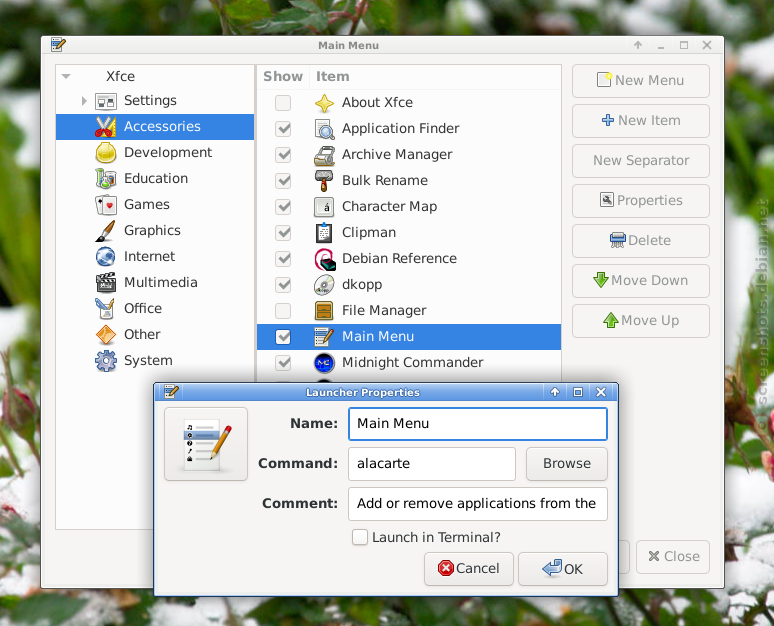
Task: Click the File Manager cabinet icon
Action: pyautogui.click(x=324, y=311)
